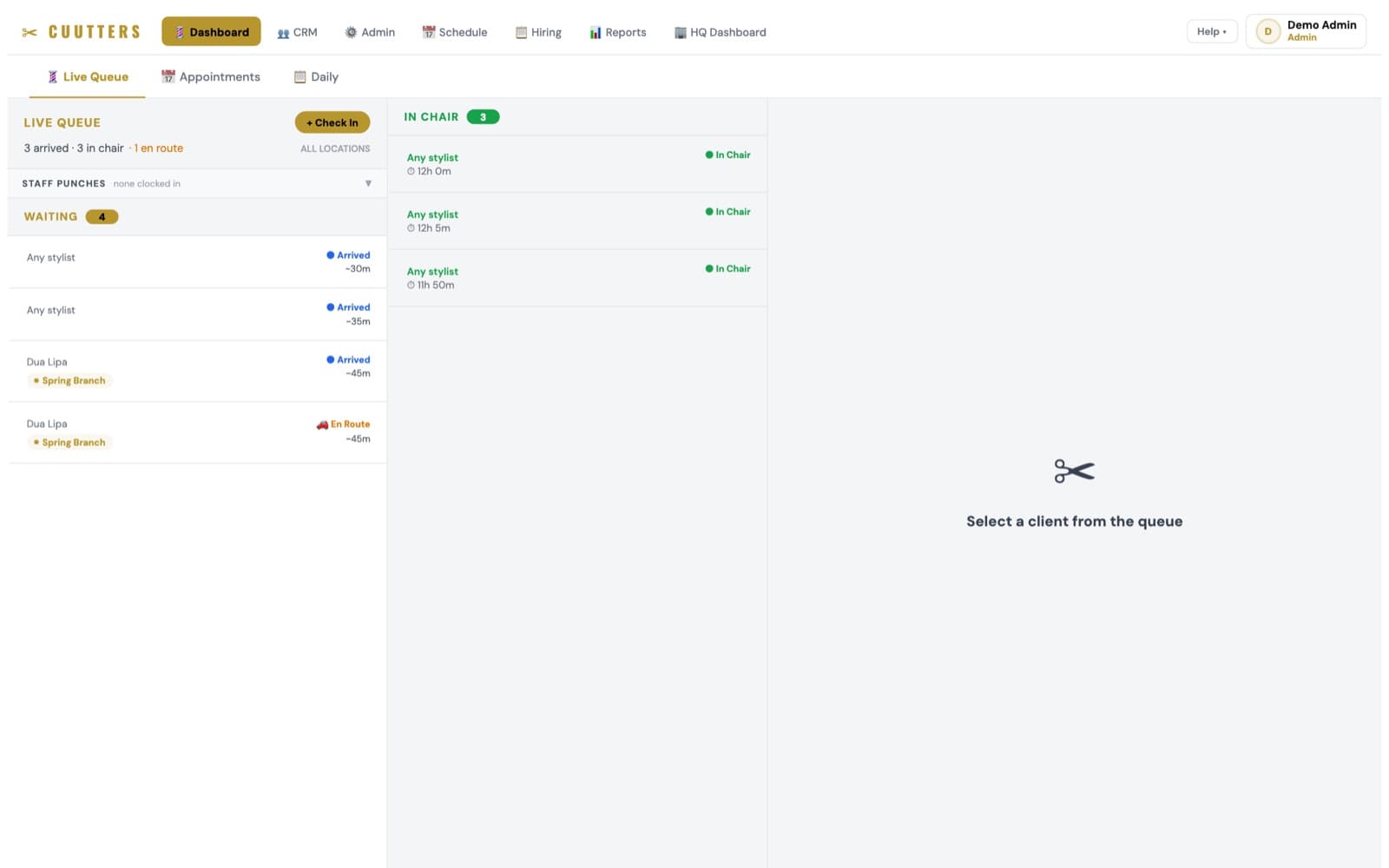Image resolution: width=1389 pixels, height=868 pixels.
Task: Switch to the Live Queue tab
Action: tap(87, 76)
